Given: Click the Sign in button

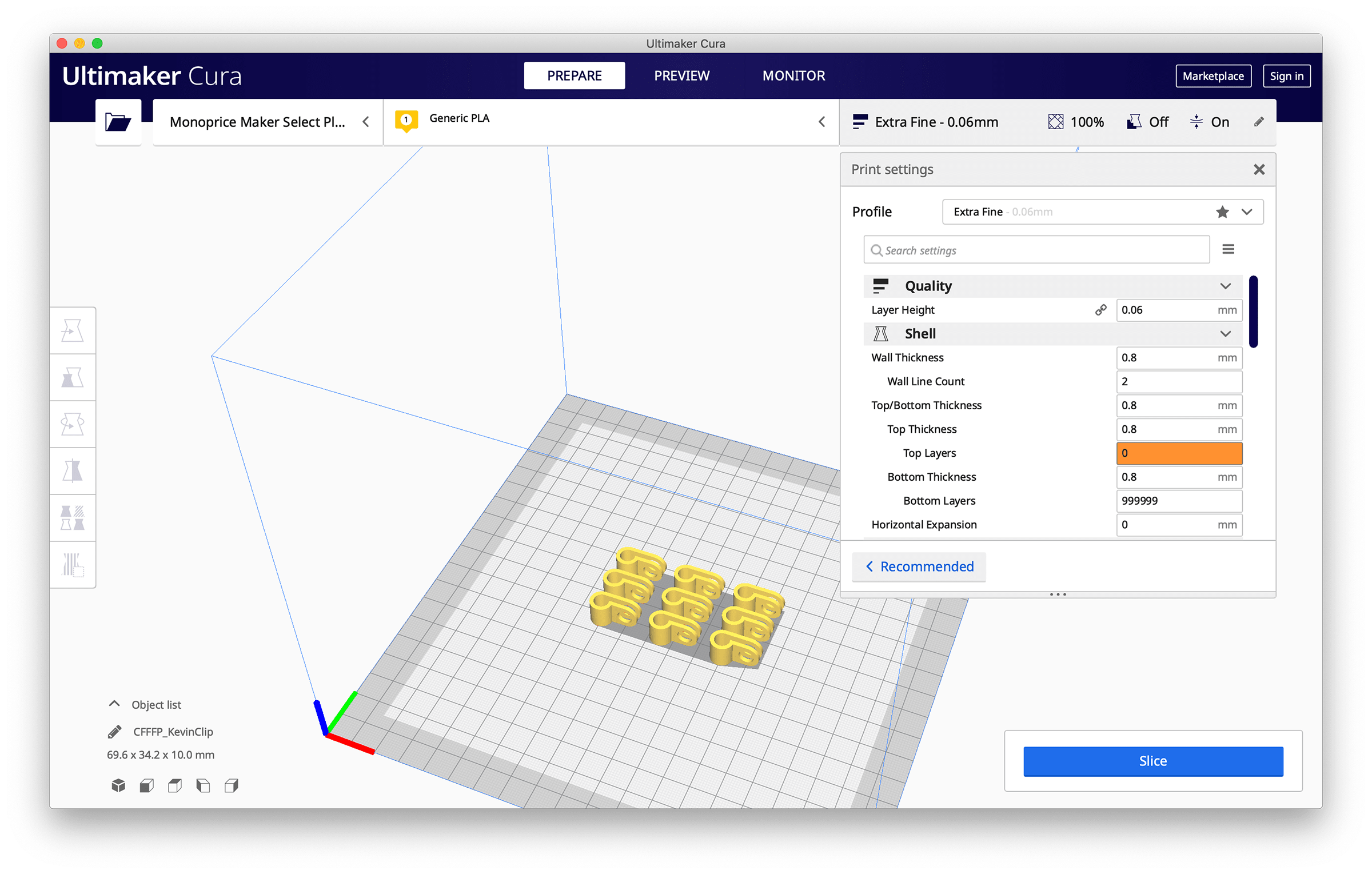Looking at the screenshot, I should (1286, 76).
